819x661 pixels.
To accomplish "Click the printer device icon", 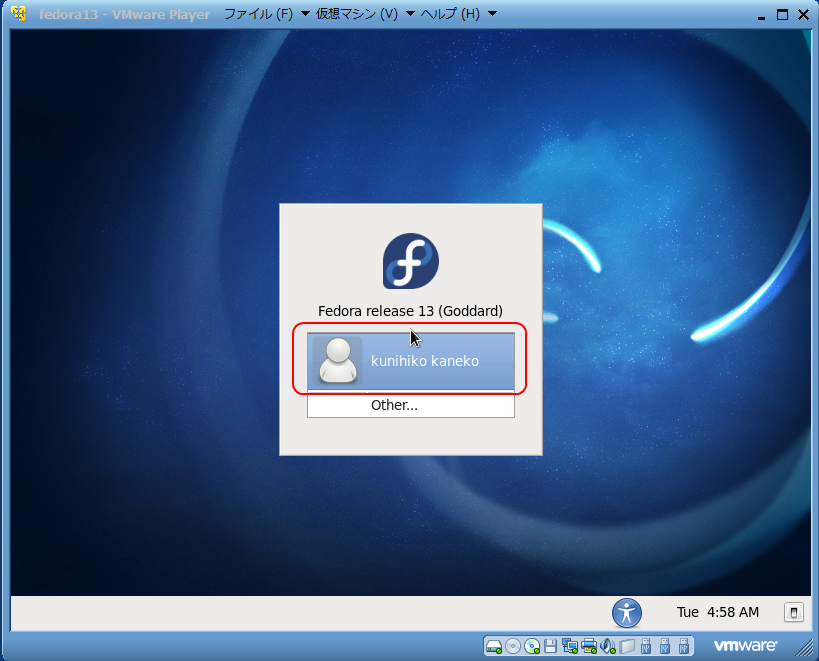I will tap(589, 646).
